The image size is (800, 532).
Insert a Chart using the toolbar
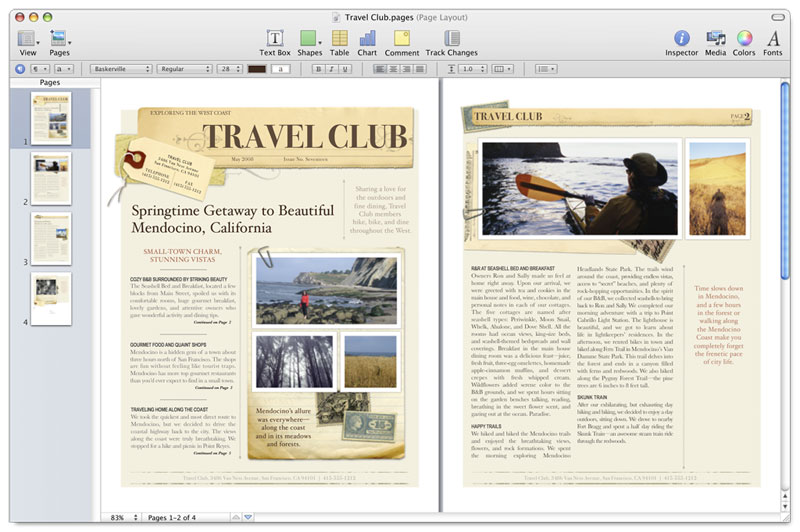coord(367,39)
